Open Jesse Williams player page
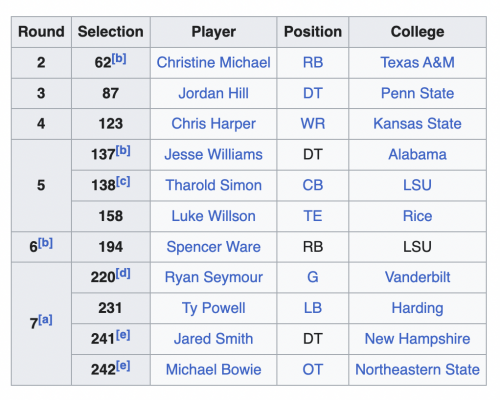The width and height of the screenshot is (500, 400). pyautogui.click(x=213, y=155)
